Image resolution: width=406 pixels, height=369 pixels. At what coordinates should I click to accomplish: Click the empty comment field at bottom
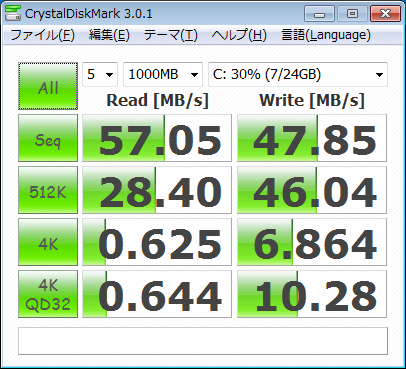pos(203,341)
